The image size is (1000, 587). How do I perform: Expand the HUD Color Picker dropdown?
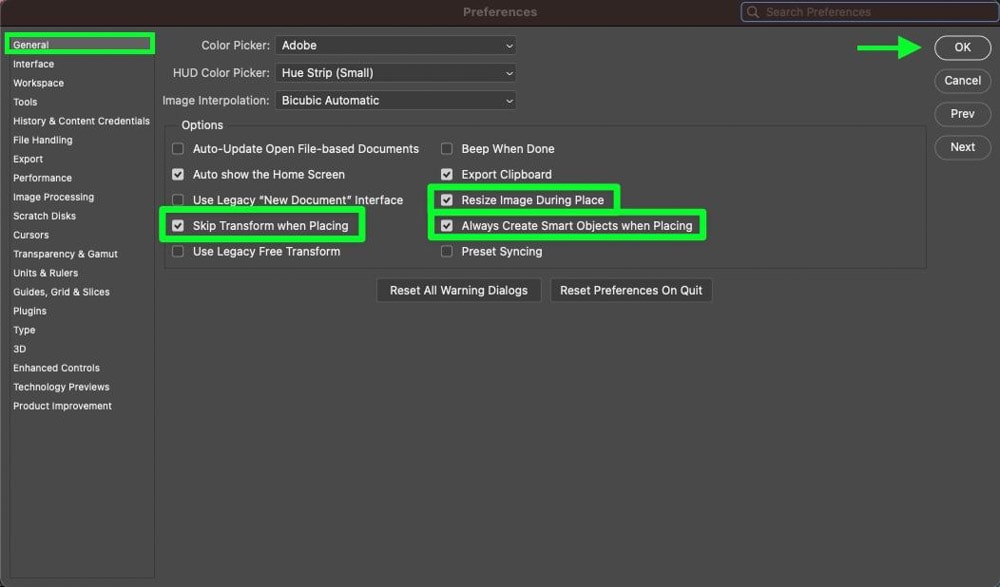click(x=395, y=73)
